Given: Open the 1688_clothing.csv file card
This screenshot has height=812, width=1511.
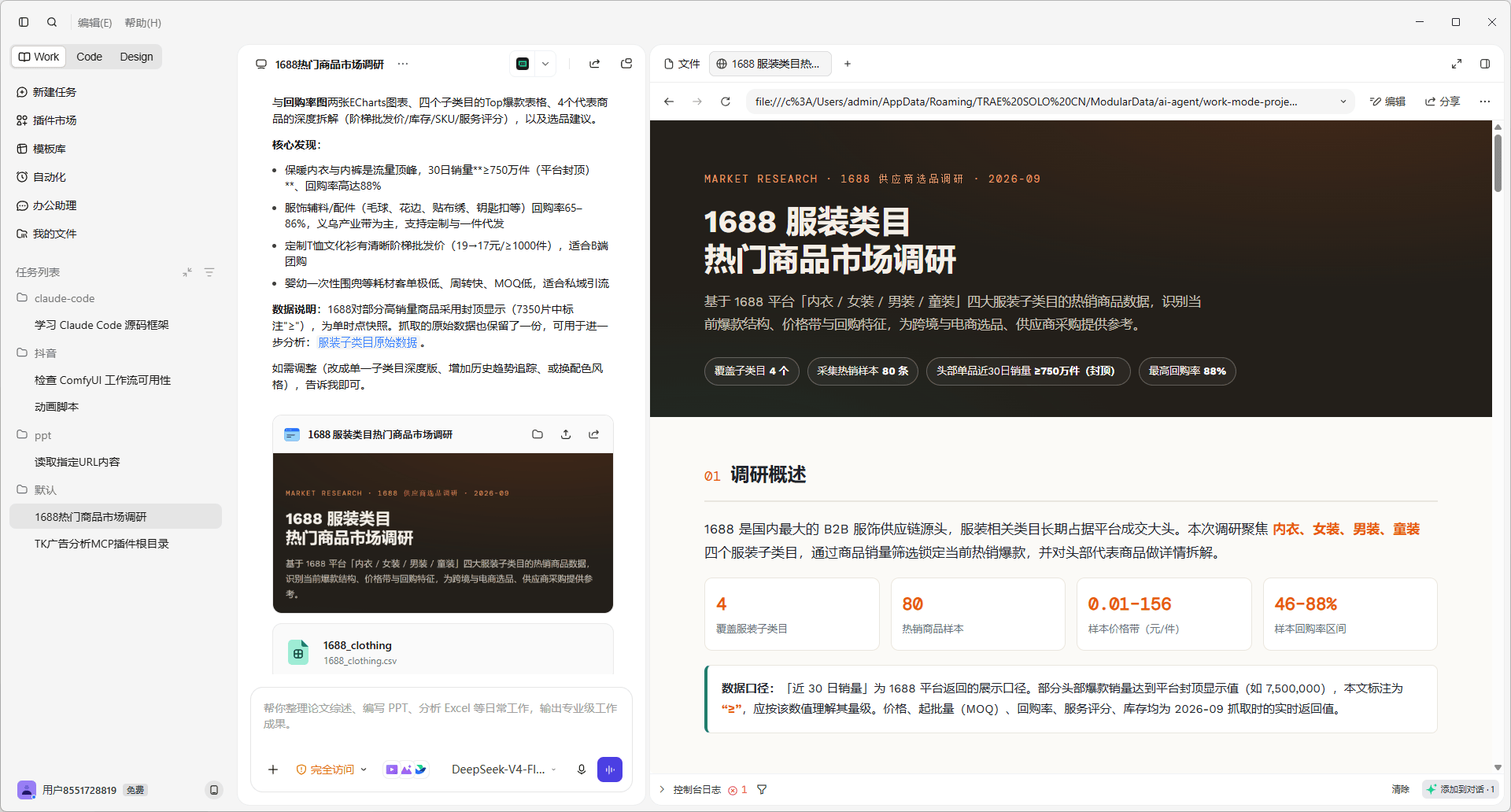Looking at the screenshot, I should tap(443, 650).
